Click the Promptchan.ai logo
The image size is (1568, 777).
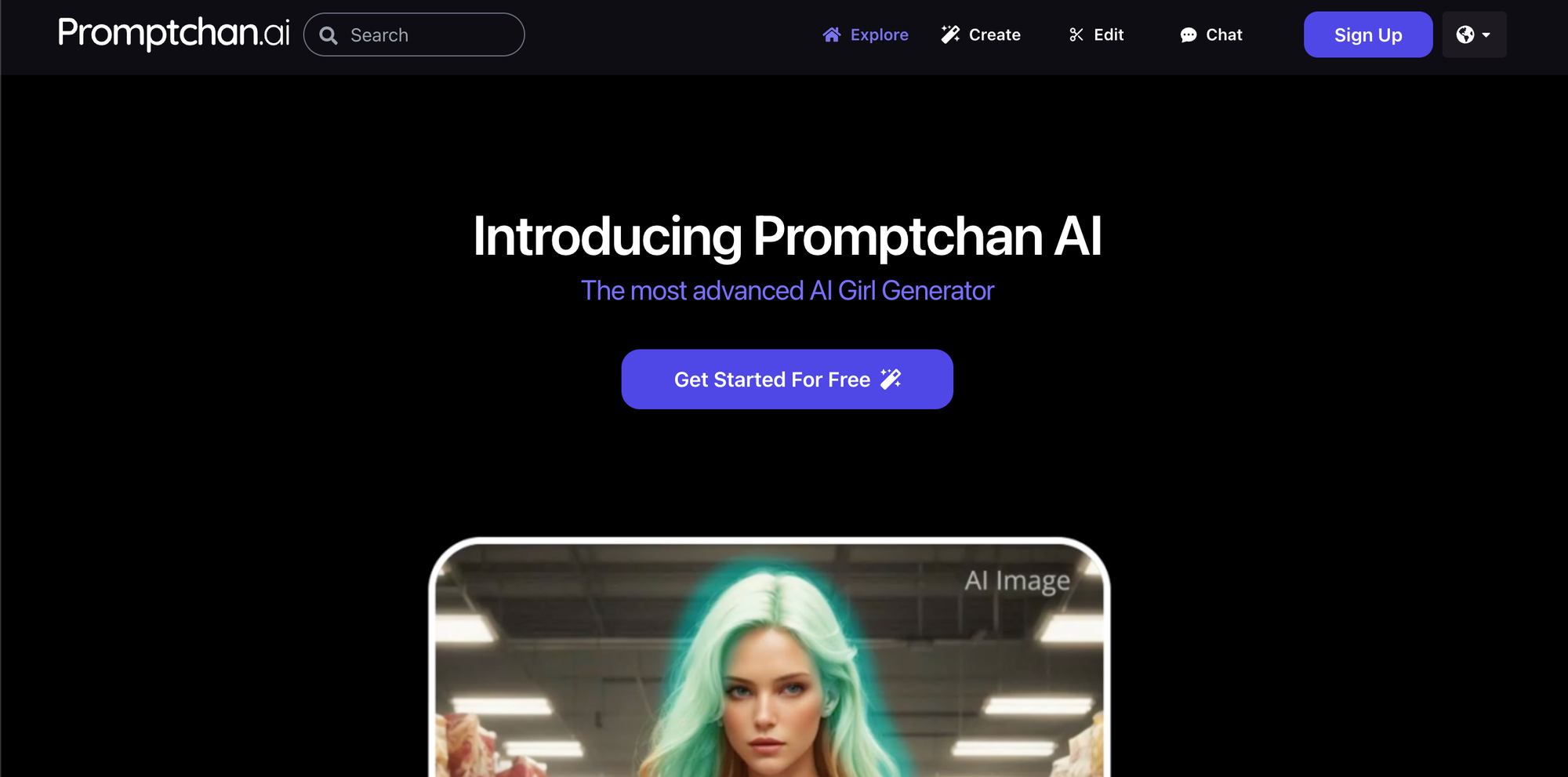(173, 34)
